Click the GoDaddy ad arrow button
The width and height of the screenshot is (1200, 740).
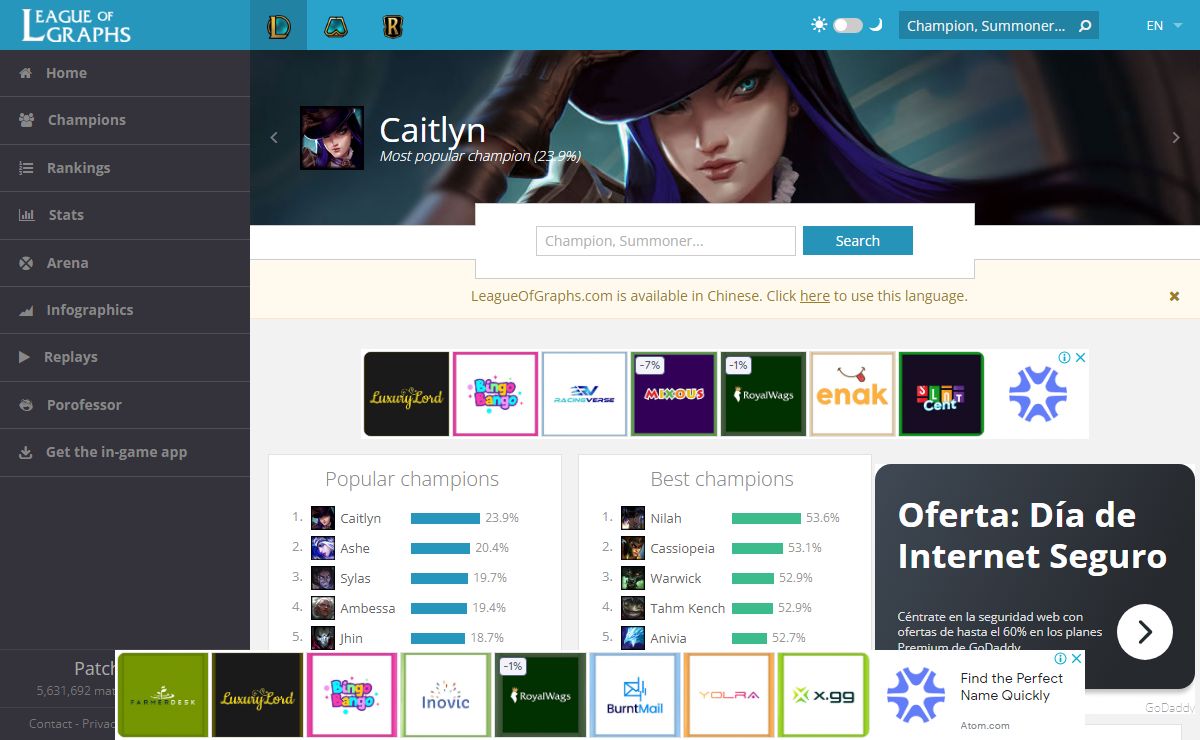(x=1145, y=632)
